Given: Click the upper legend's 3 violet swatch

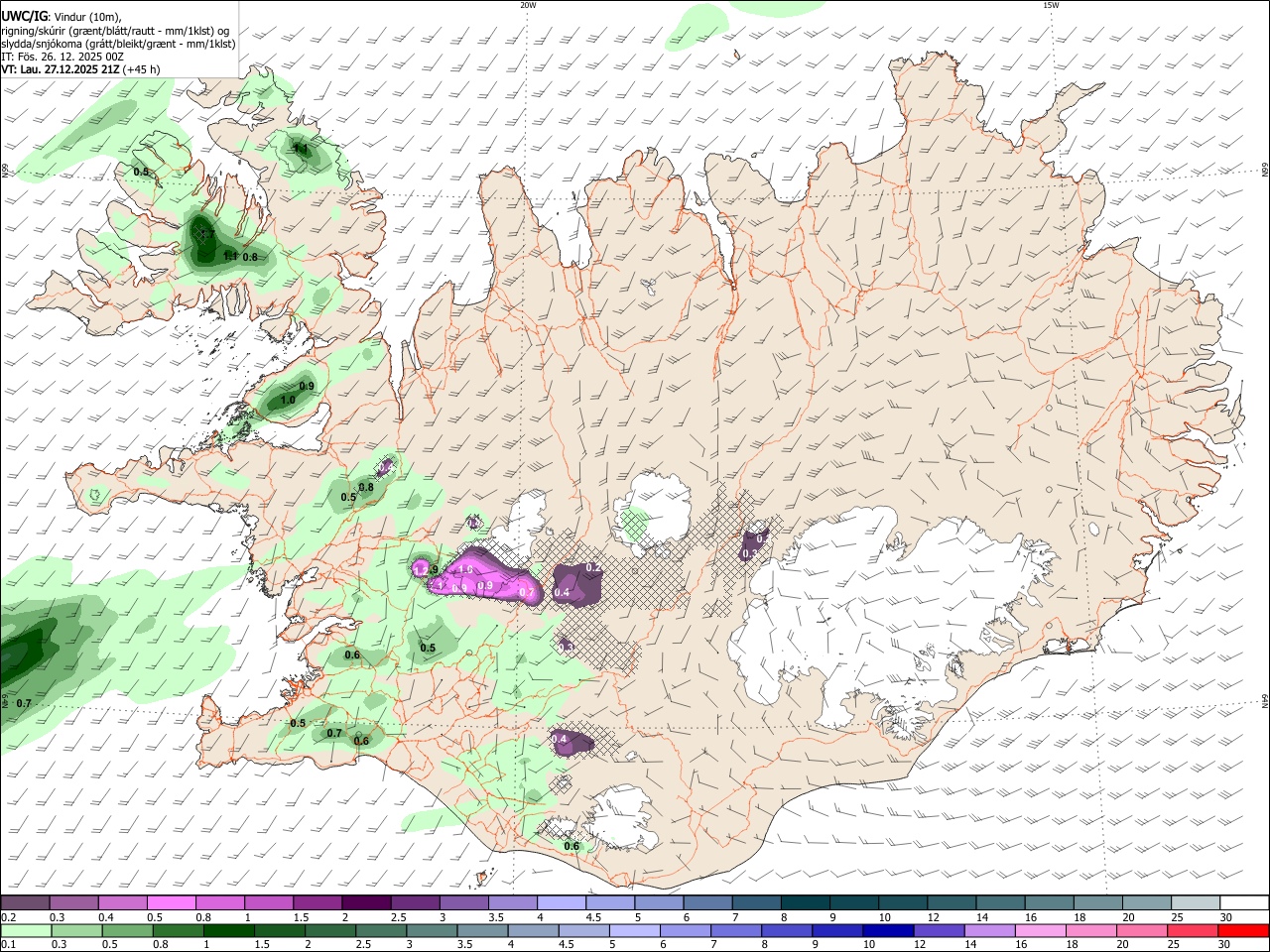Looking at the screenshot, I should 462,903.
